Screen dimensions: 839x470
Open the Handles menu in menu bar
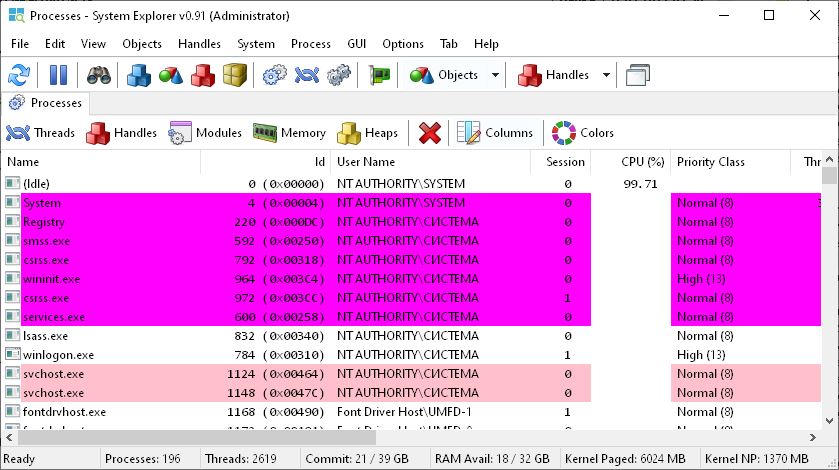click(199, 44)
